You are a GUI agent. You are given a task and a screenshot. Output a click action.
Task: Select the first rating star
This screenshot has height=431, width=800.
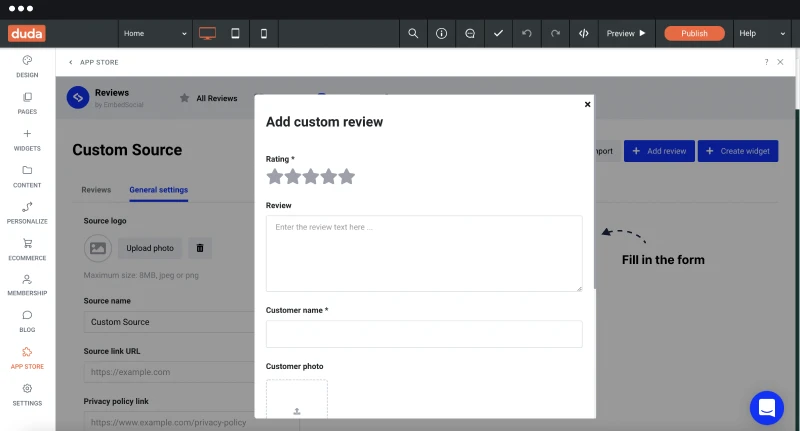point(274,176)
